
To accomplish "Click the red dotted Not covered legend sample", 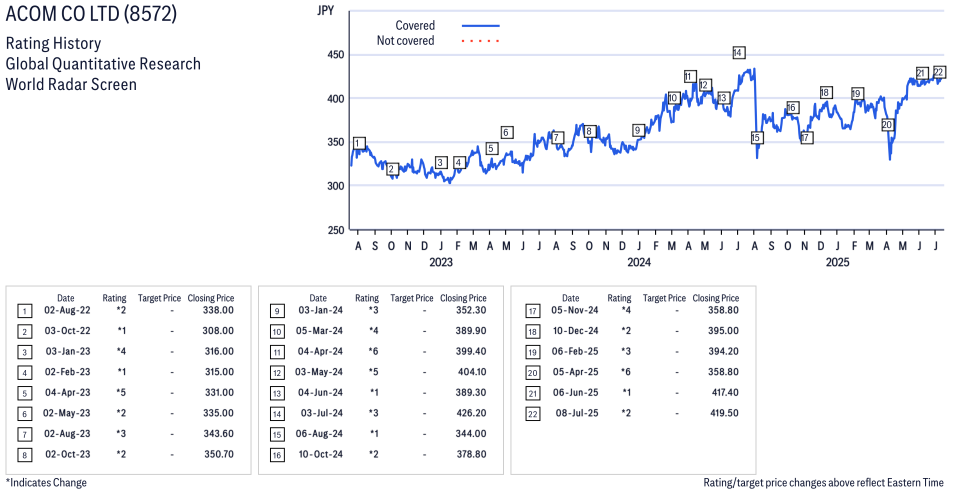I will (x=481, y=41).
